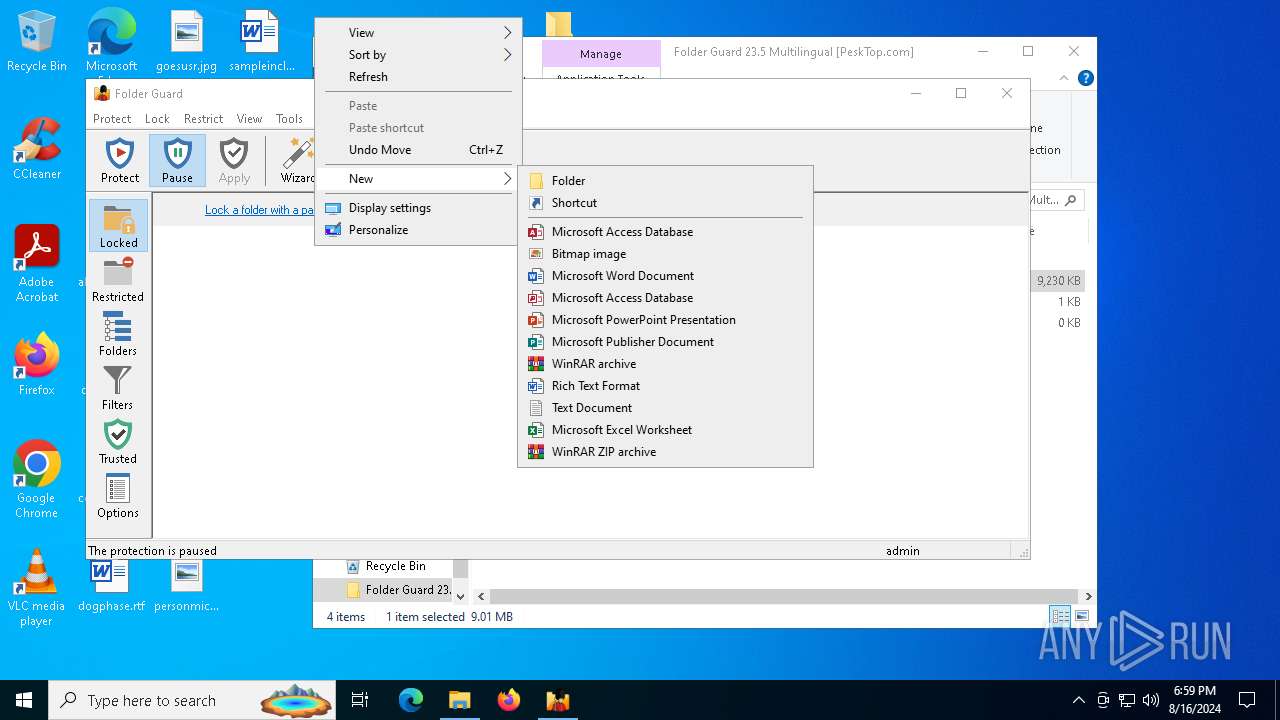Screen dimensions: 1280x720
Task: Create a new Folder from submenu
Action: tap(665, 181)
